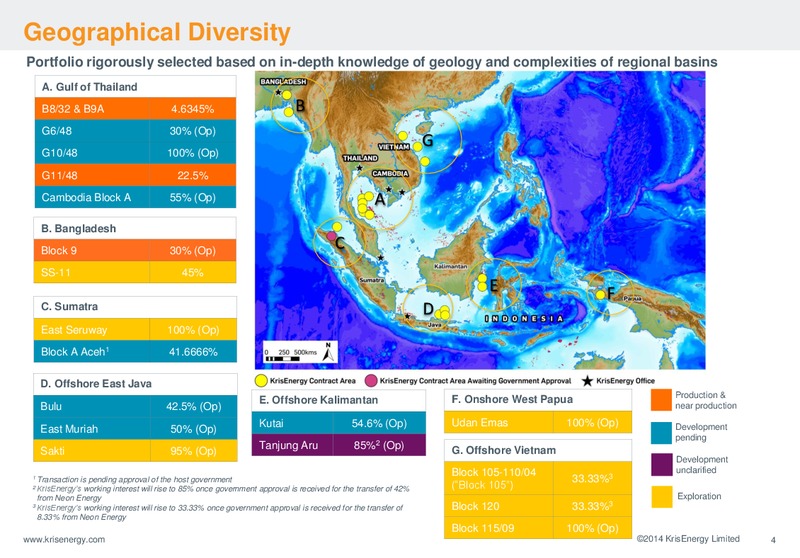The image size is (800, 558).
Task: Click the Bulu row
Action: pyautogui.click(x=135, y=407)
